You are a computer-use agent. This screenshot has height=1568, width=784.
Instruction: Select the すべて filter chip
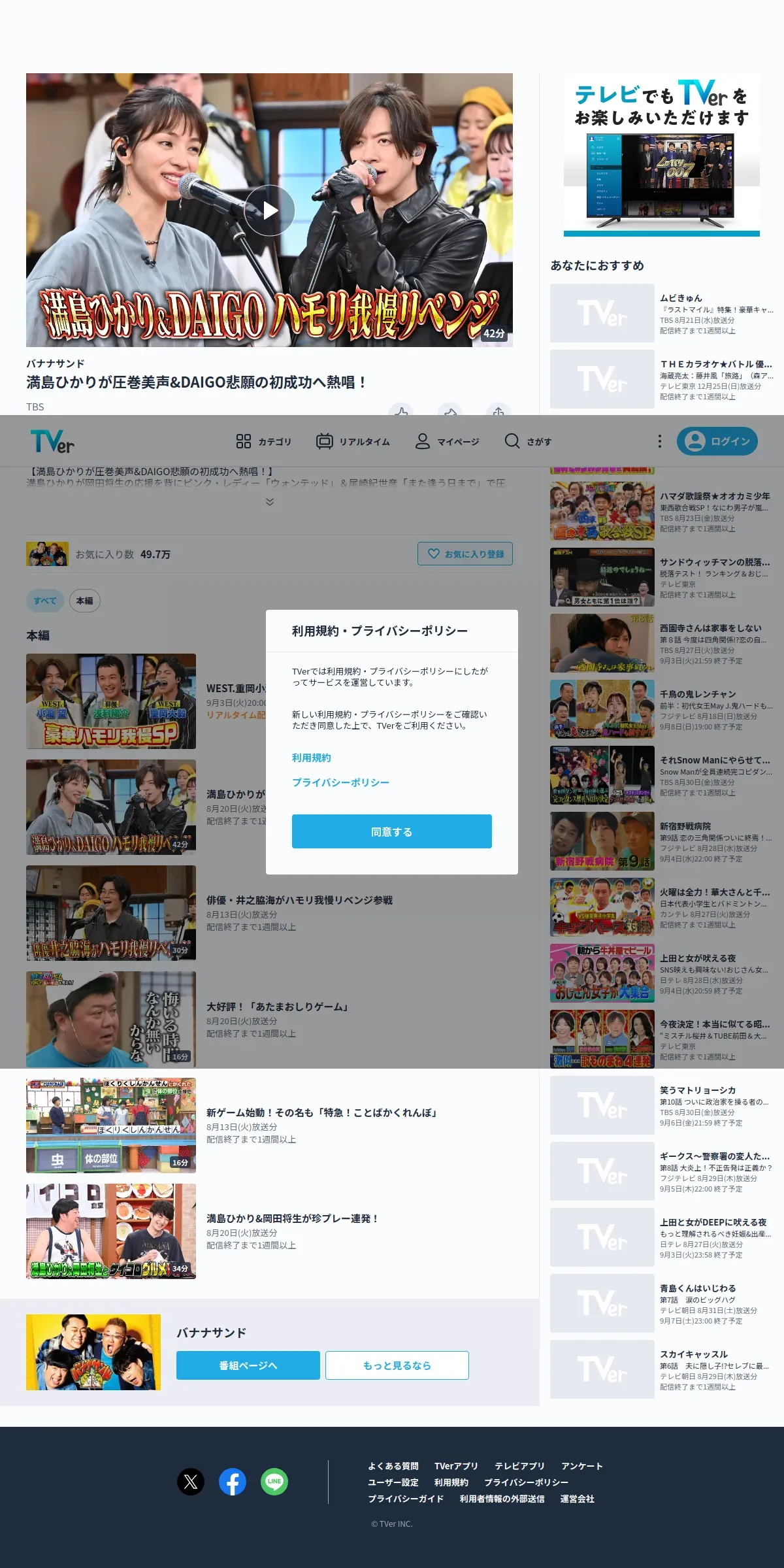45,601
